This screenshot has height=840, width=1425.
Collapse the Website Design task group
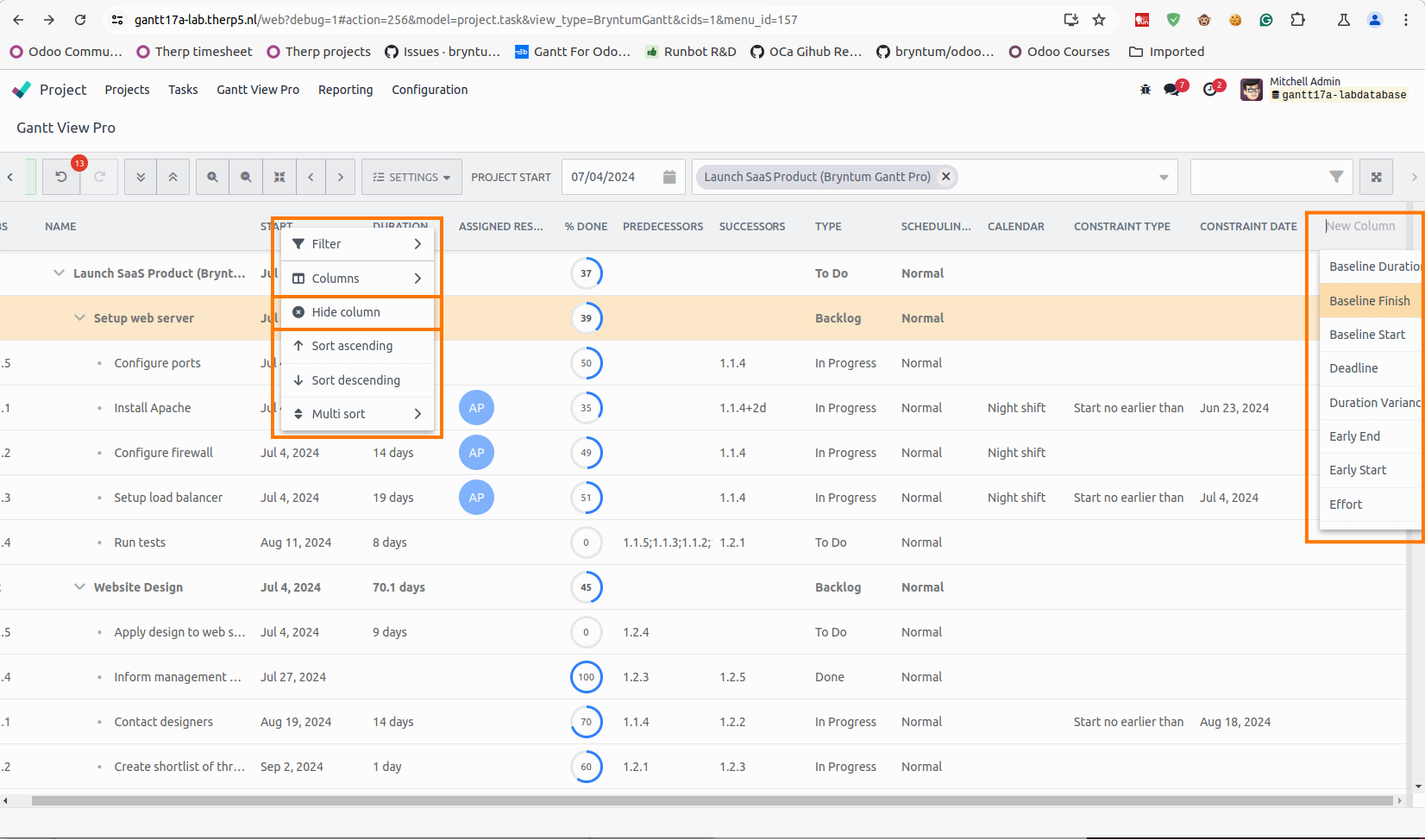pos(79,587)
